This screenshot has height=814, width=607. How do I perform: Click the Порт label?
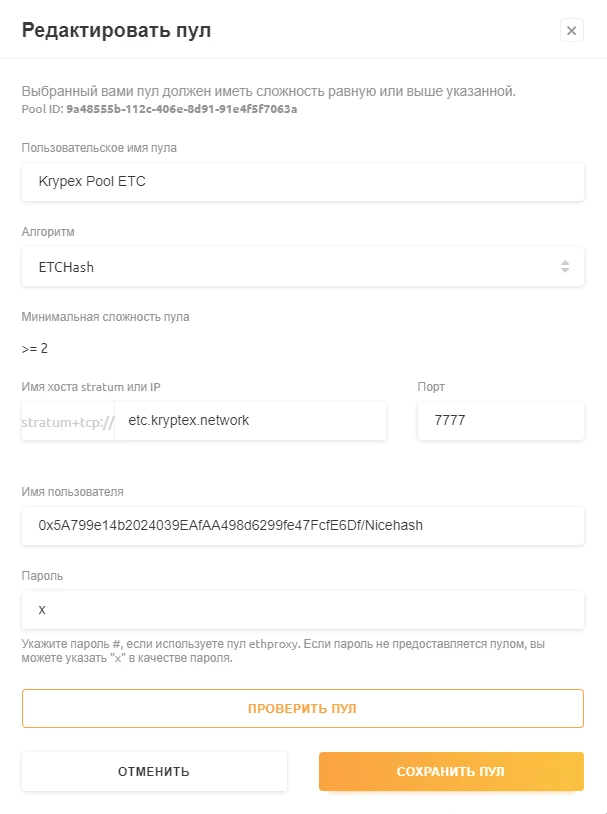click(431, 386)
